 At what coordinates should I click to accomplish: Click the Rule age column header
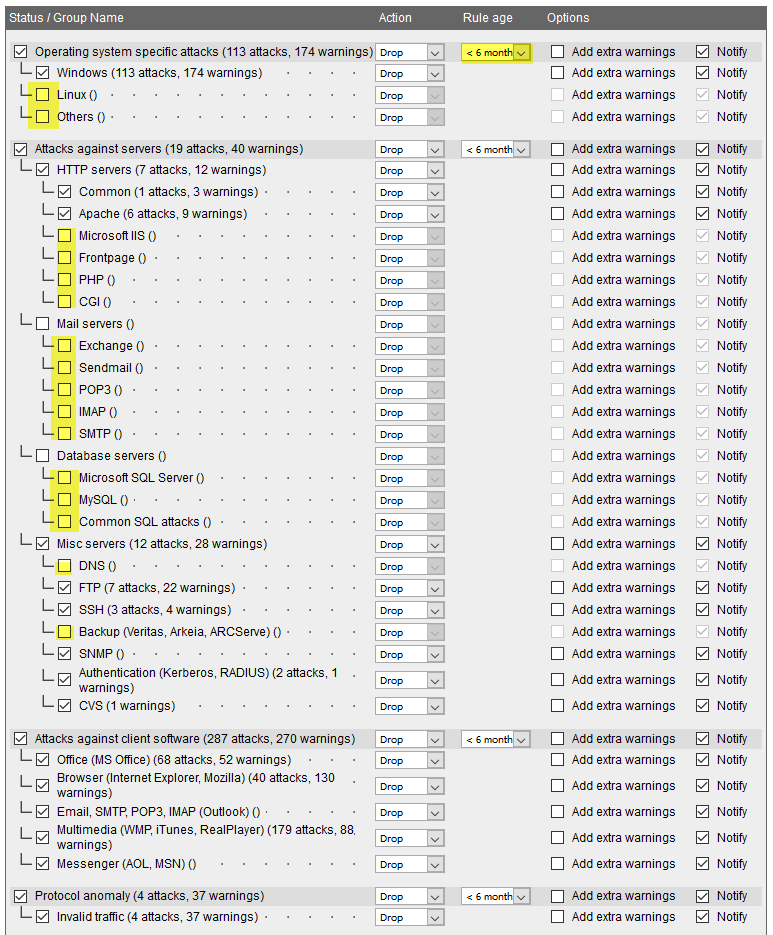click(487, 18)
